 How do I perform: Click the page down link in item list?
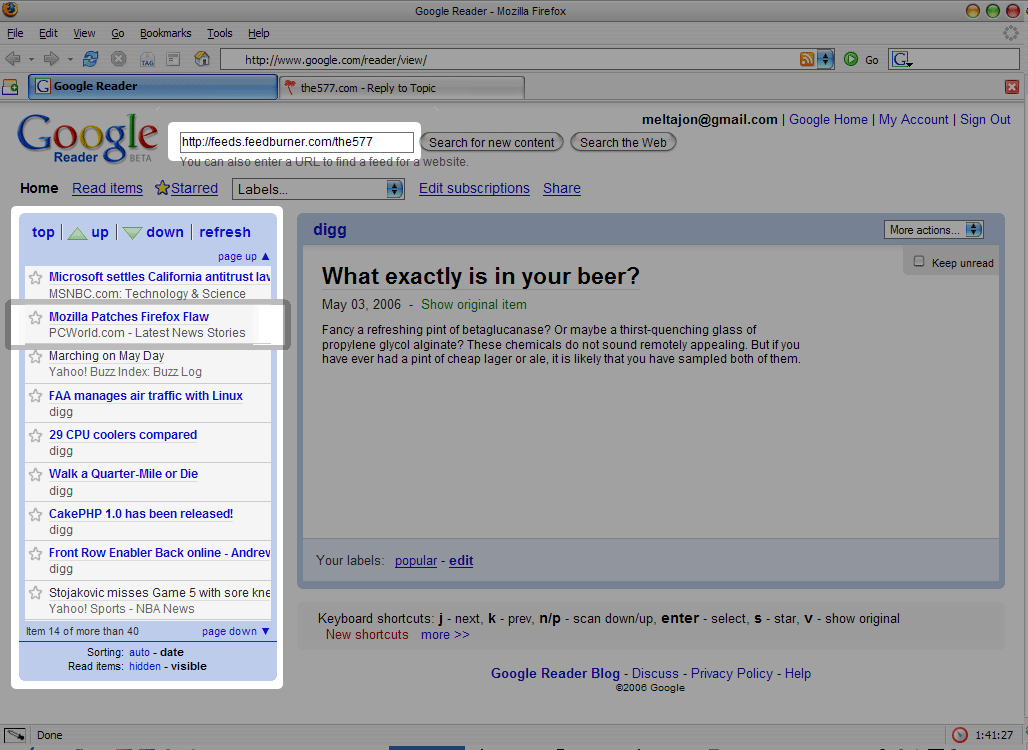pyautogui.click(x=235, y=631)
